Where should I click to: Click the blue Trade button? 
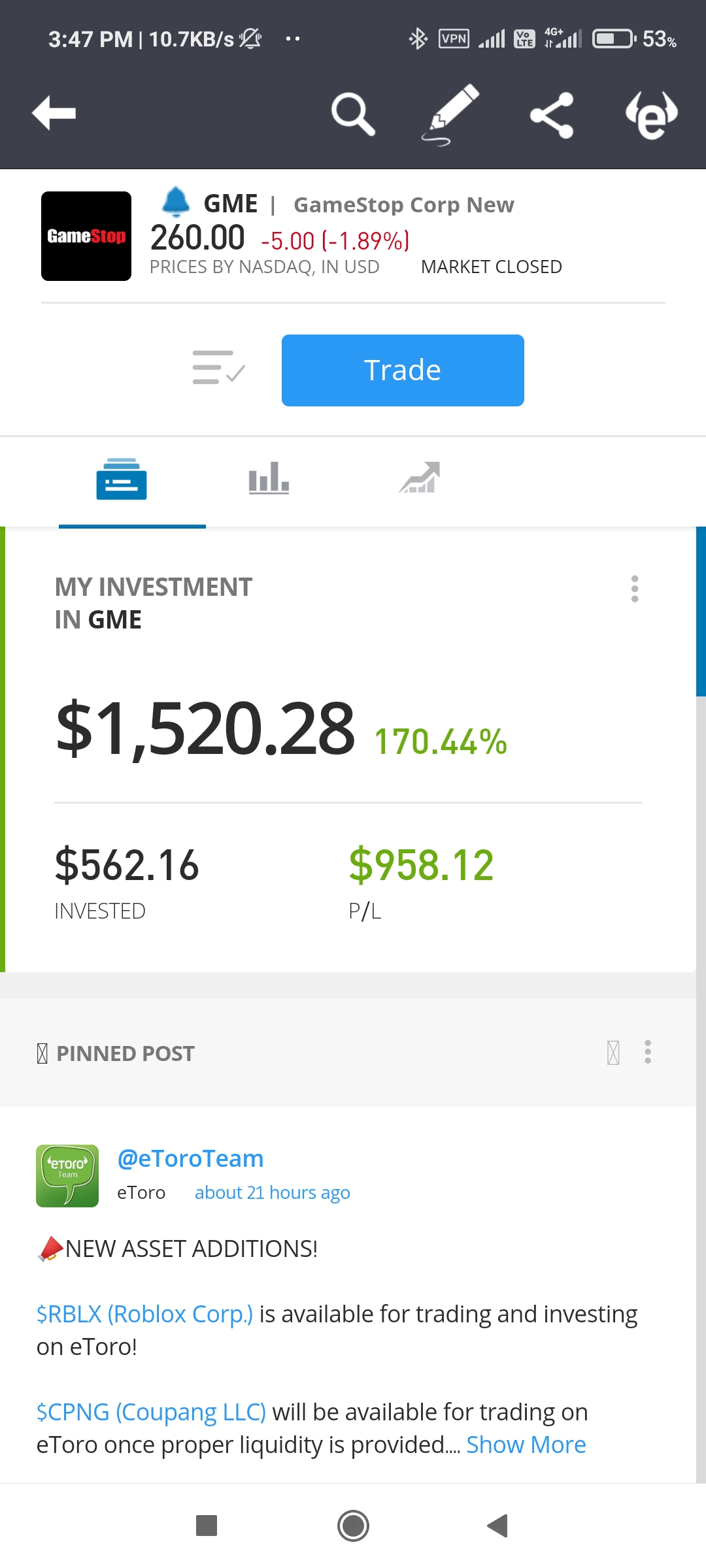(x=403, y=370)
